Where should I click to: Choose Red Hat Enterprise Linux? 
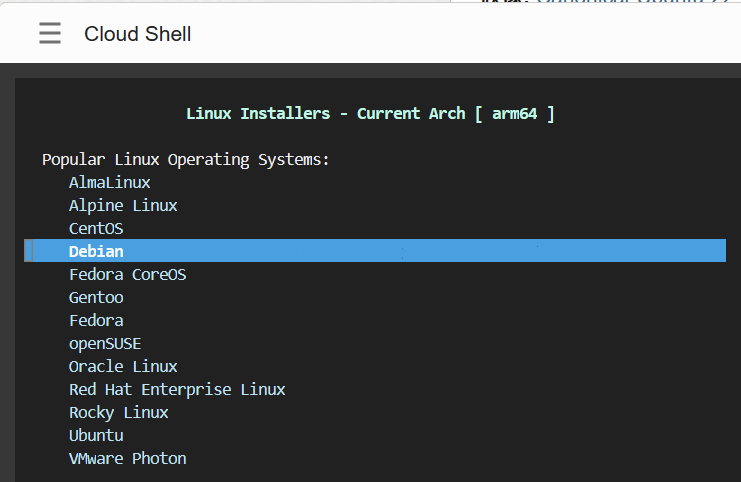click(x=177, y=389)
